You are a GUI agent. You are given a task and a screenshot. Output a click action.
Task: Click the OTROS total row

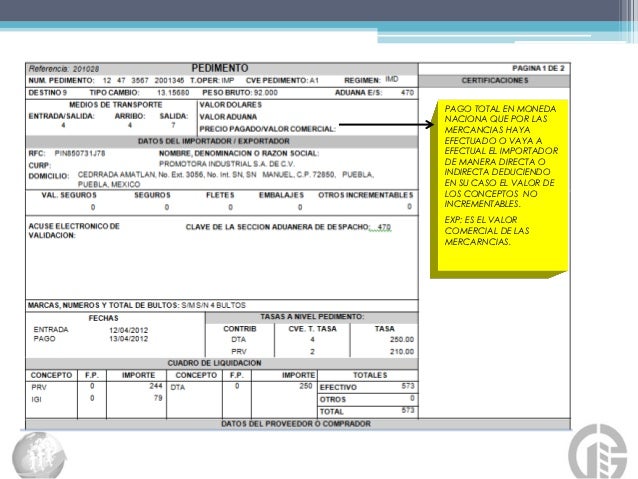click(x=367, y=399)
